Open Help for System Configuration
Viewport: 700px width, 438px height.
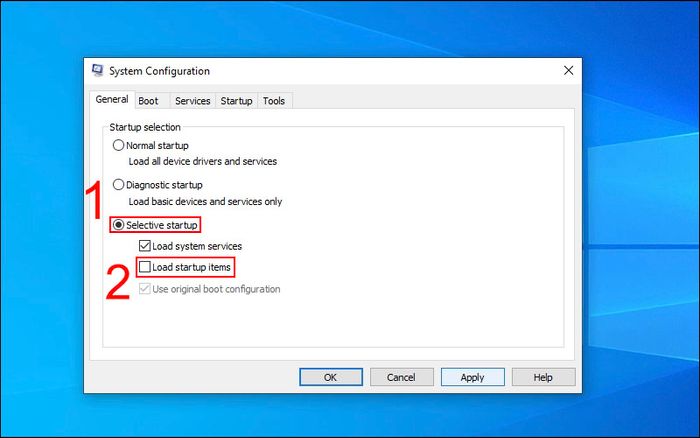point(543,377)
